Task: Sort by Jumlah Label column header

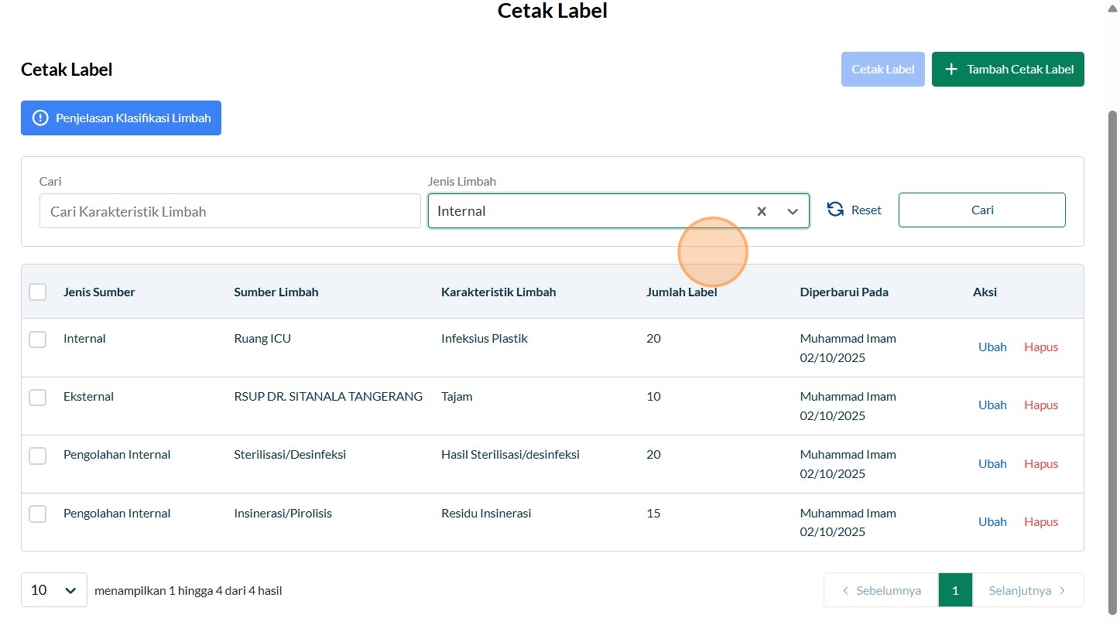Action: (681, 292)
